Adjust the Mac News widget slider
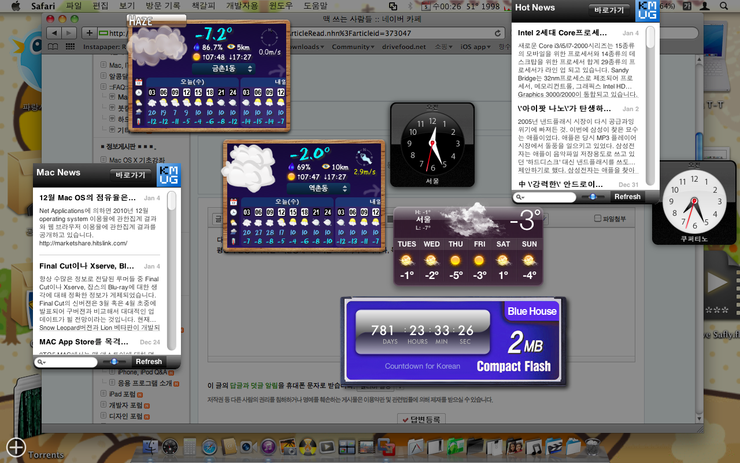Screen dimensions: 740x463 click(x=114, y=362)
